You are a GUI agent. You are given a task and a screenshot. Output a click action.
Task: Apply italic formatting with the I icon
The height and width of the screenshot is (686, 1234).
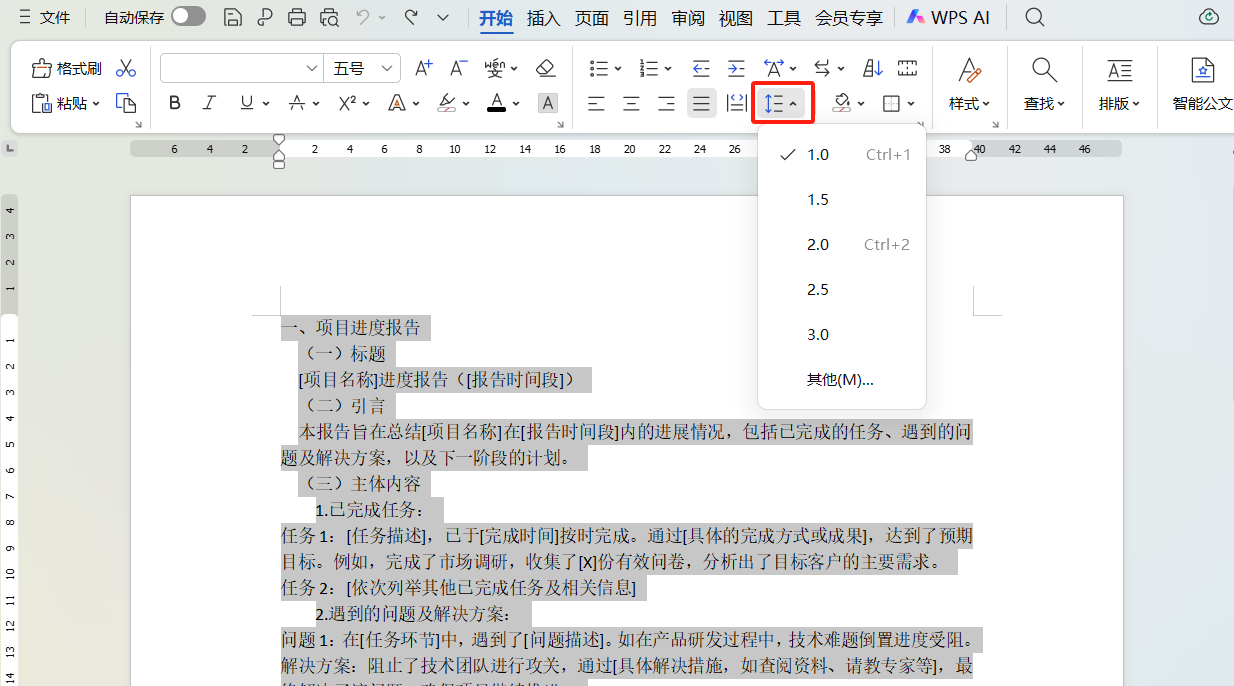[x=208, y=102]
